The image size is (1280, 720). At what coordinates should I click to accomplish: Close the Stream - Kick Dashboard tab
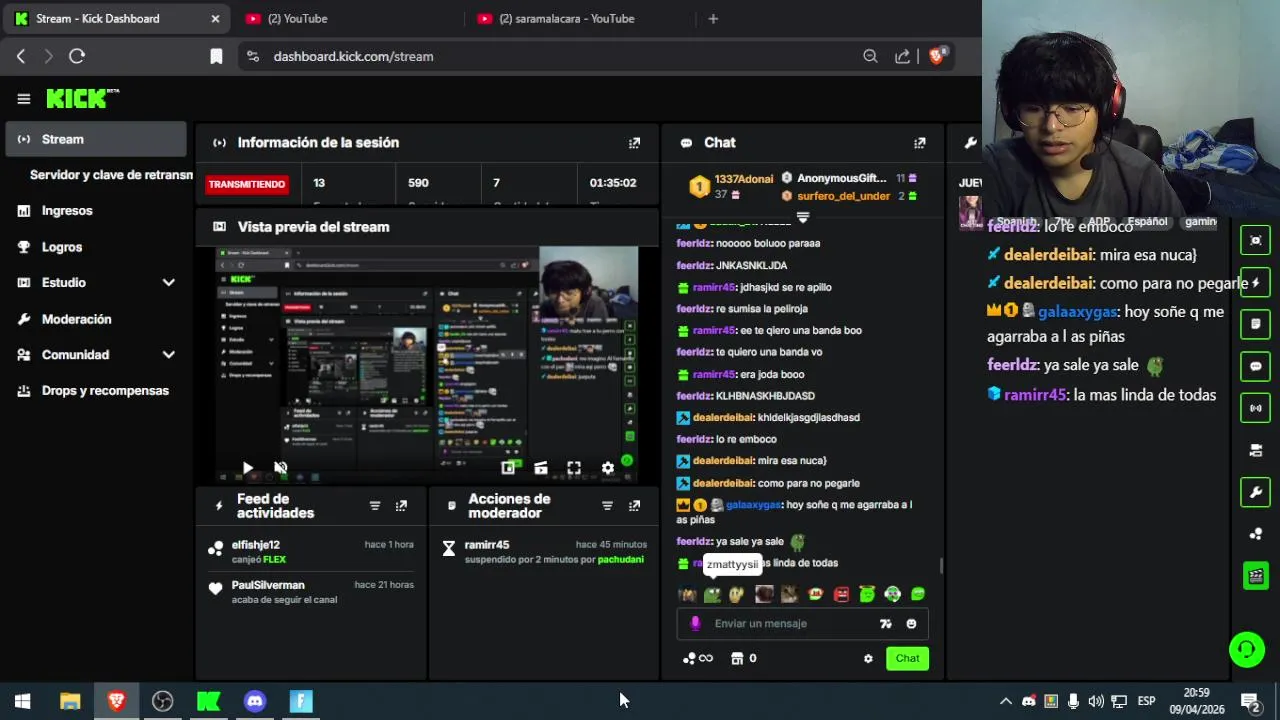(215, 18)
